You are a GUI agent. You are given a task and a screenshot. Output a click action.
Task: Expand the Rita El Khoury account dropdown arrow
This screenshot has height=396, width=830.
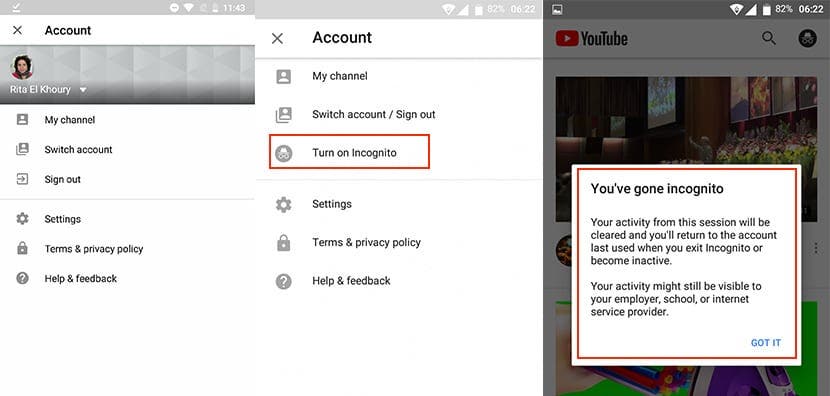(83, 90)
